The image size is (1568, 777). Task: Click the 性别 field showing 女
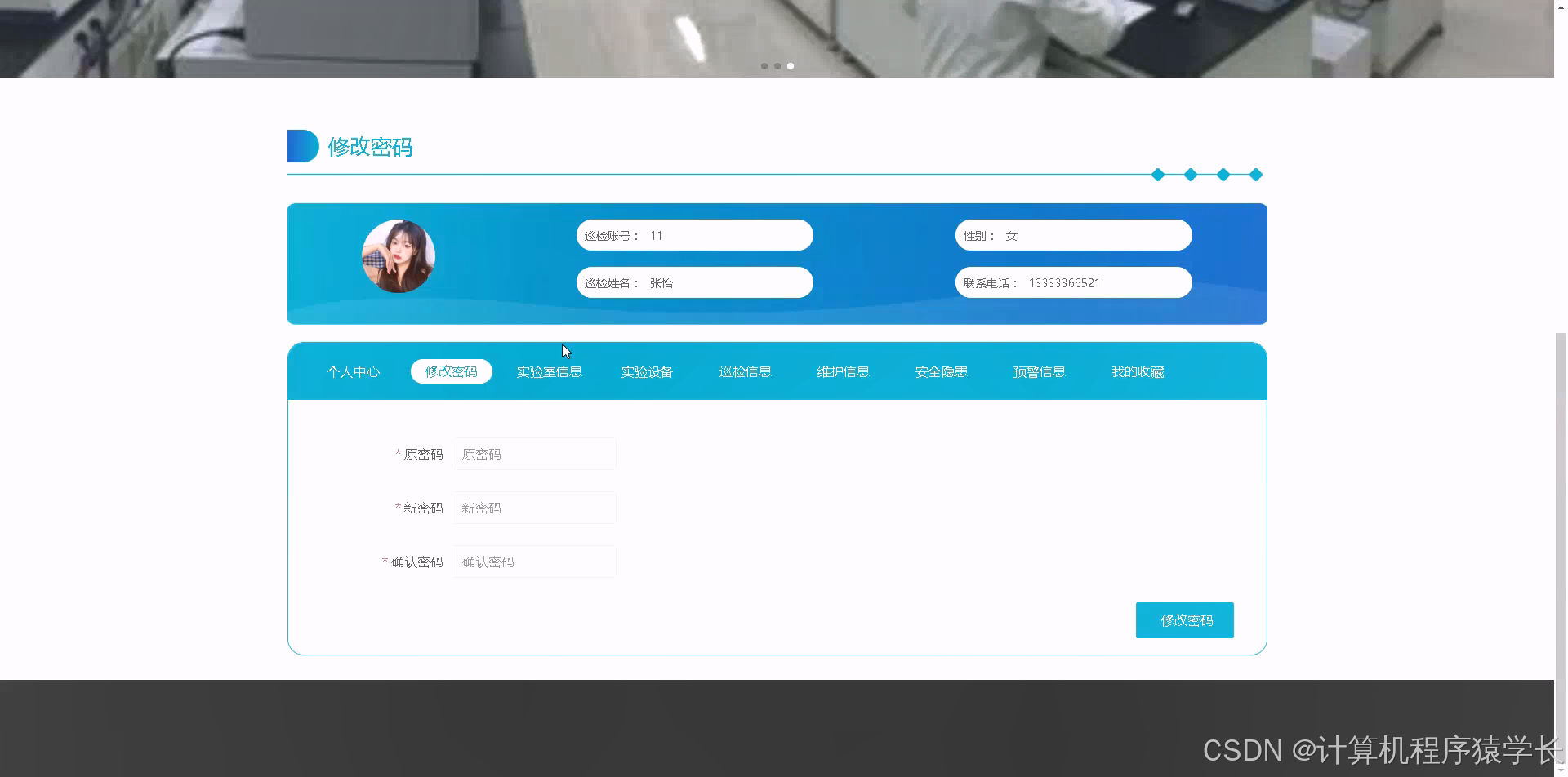[1074, 235]
